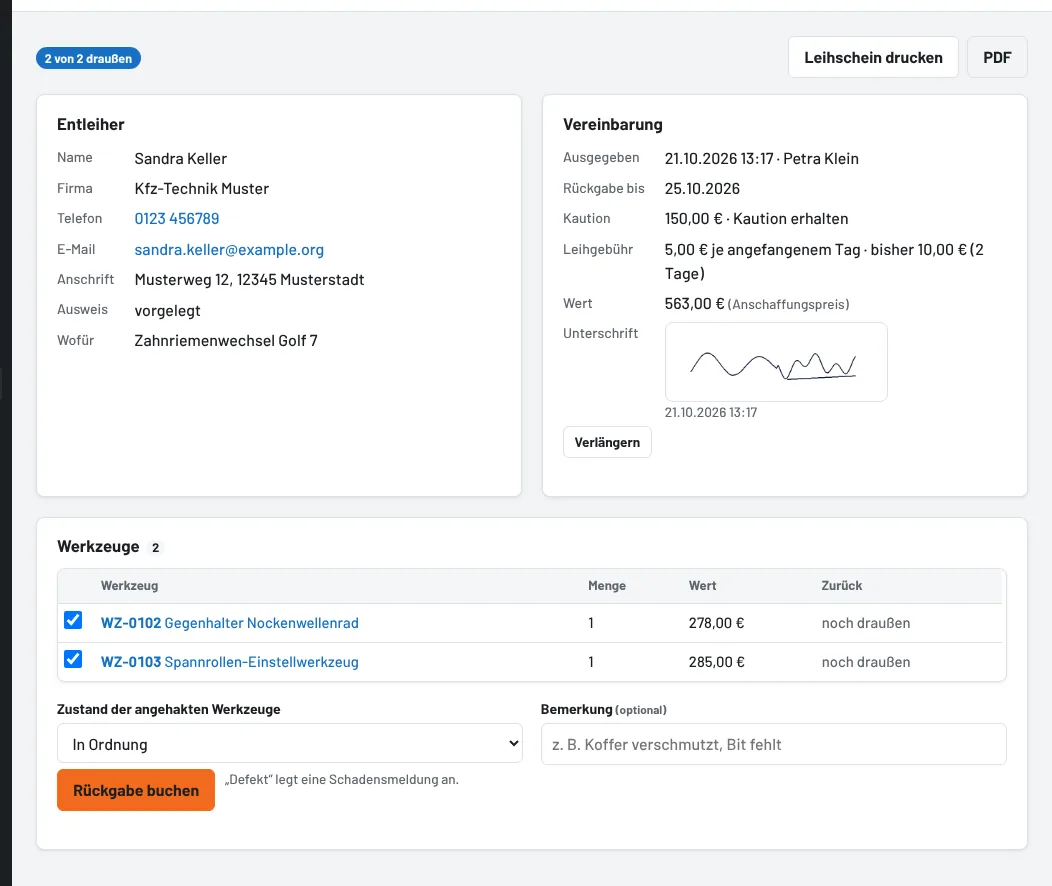1052x886 pixels.
Task: Click the Entleiher card heading
Action: pos(91,125)
